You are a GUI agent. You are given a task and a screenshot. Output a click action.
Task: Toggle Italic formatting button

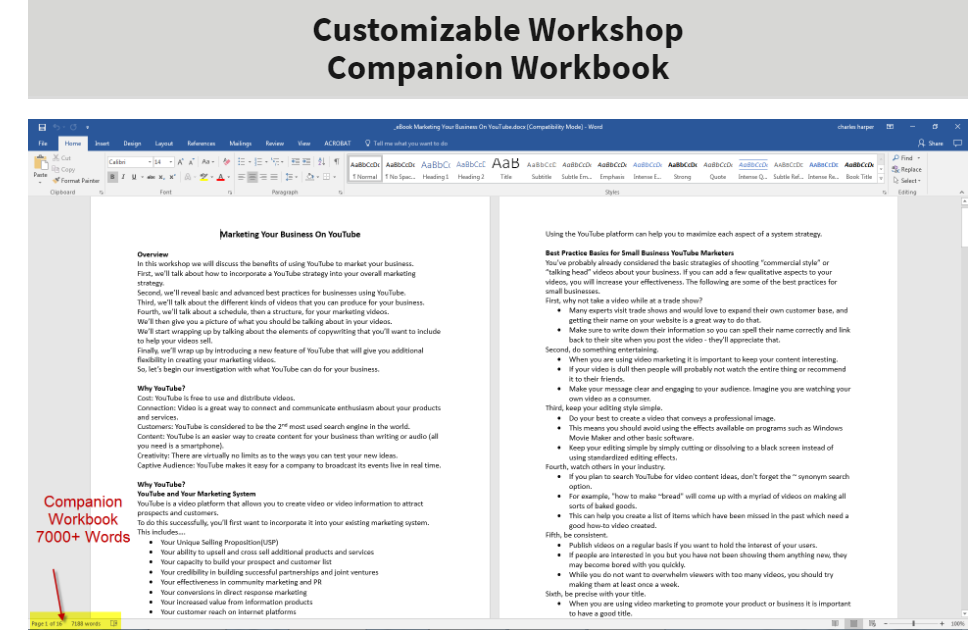[x=123, y=177]
